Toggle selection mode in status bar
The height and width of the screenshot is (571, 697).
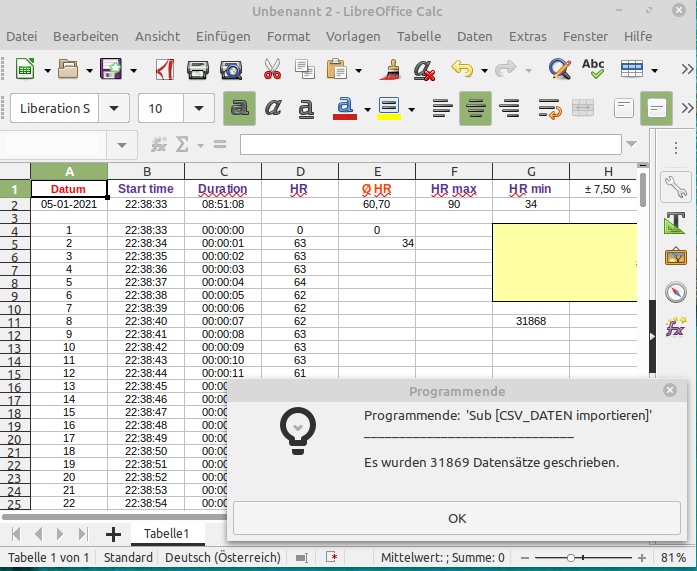302,557
